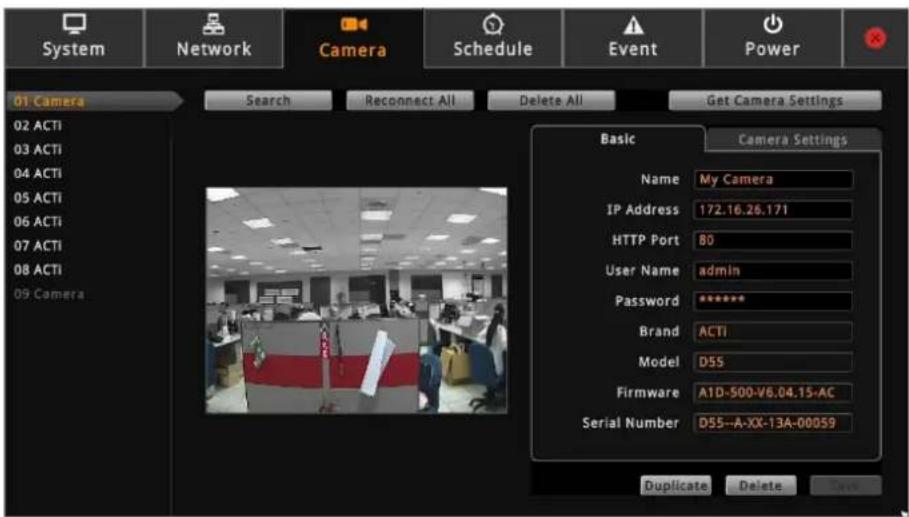Open the System tab
This screenshot has height=517, width=909.
(74, 38)
